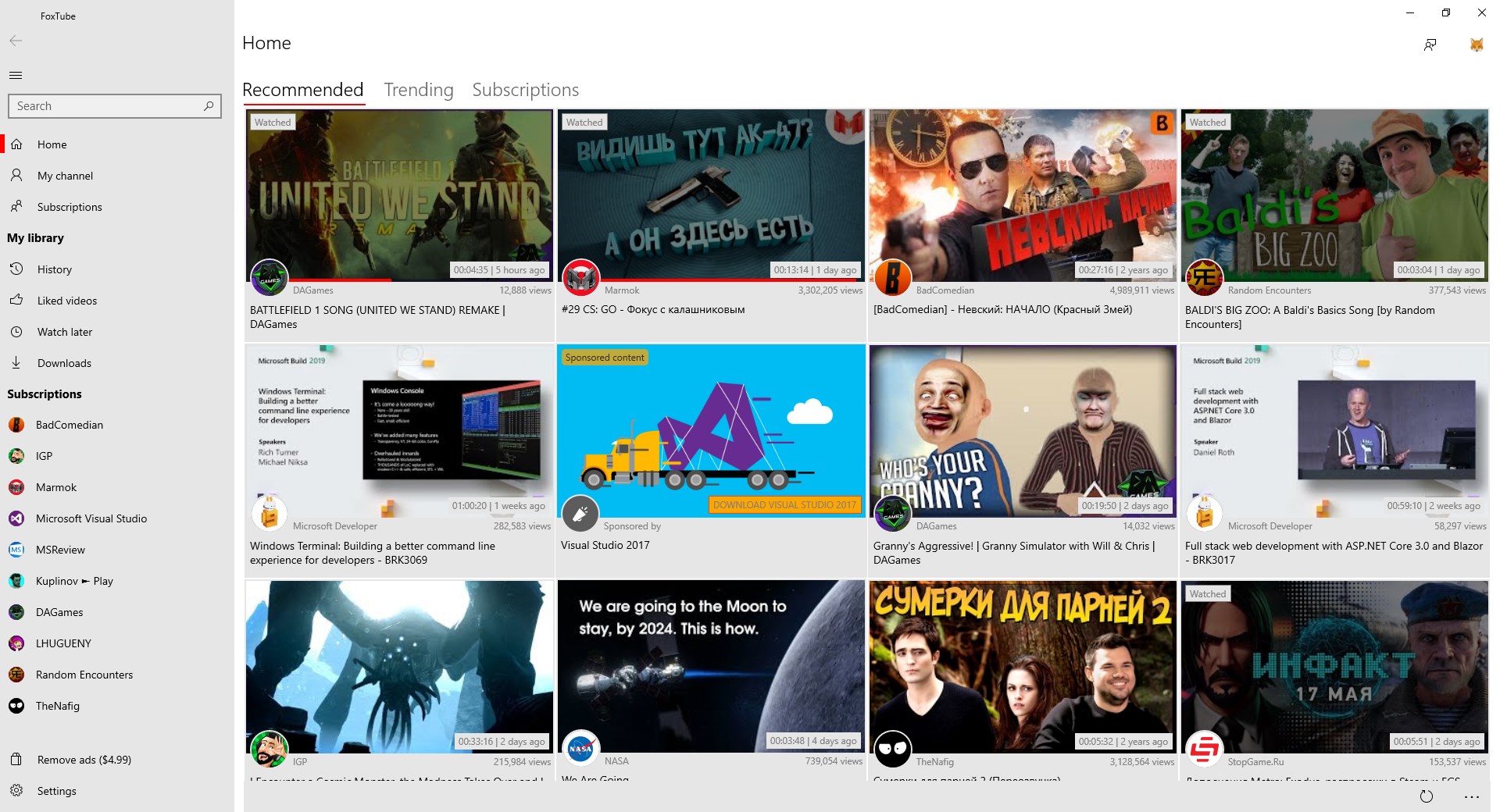Open Watch later list

117,332
